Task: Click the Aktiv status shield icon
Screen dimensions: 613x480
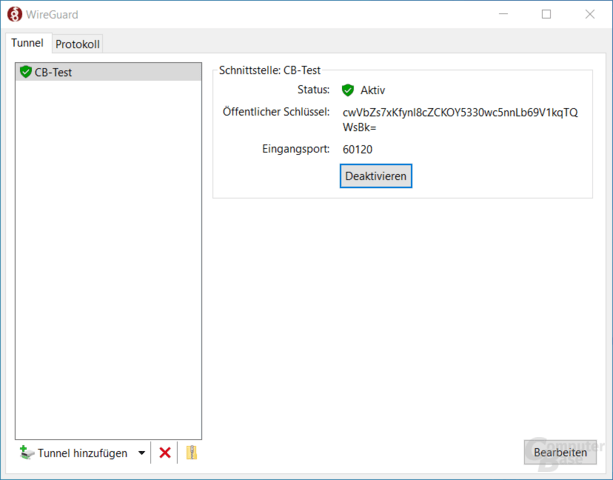Action: [348, 90]
